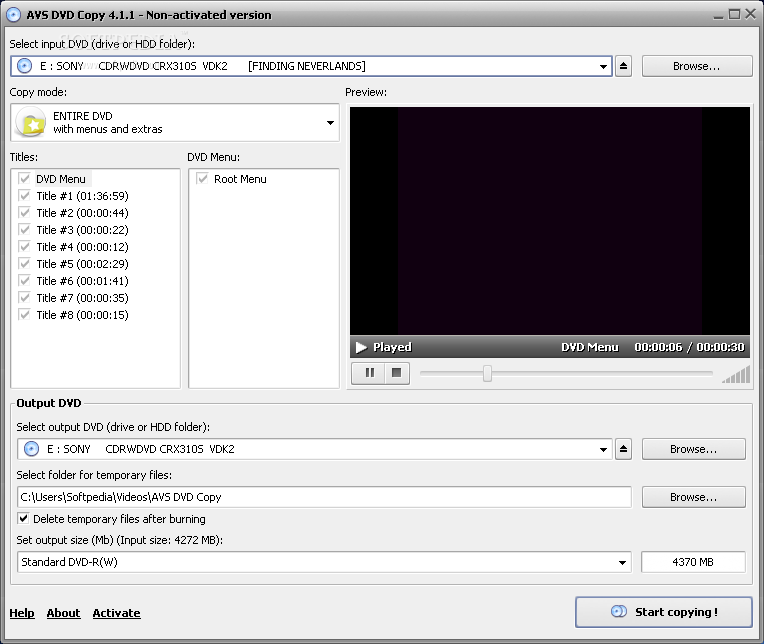Click the preview video area
The width and height of the screenshot is (764, 644).
pyautogui.click(x=550, y=221)
